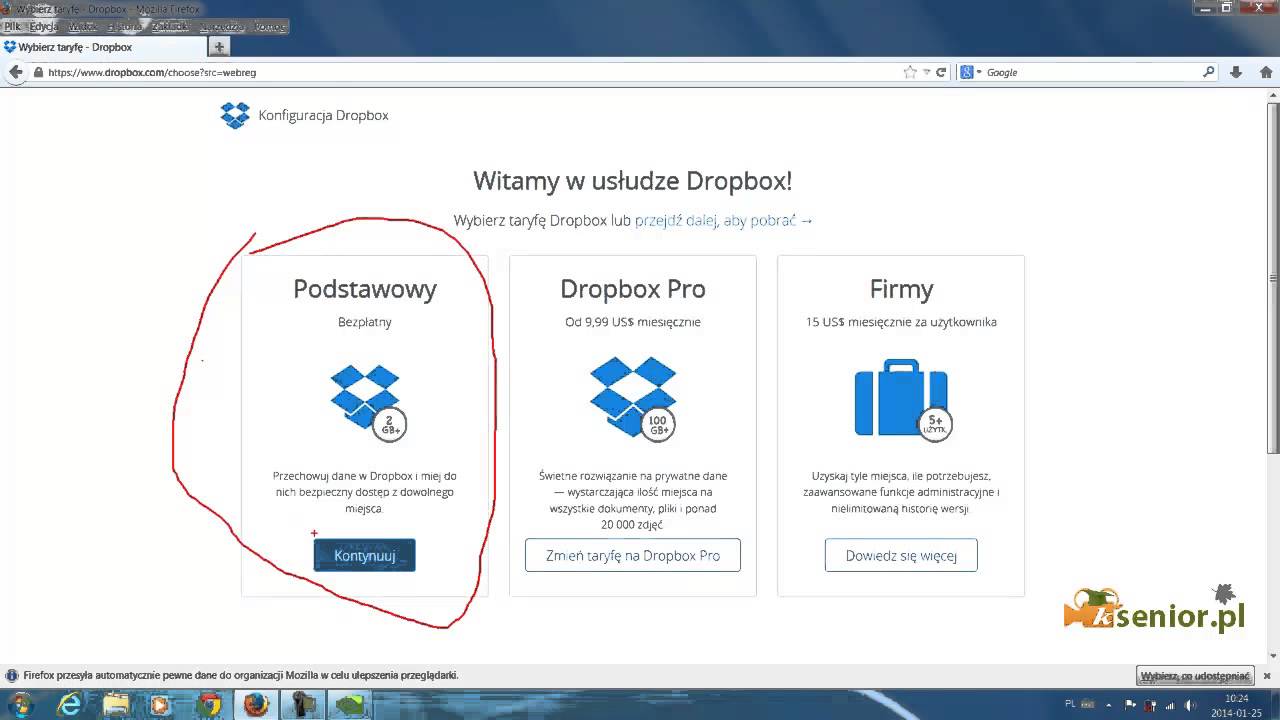Click the info icon in Firefox notification bar

pos(12,675)
